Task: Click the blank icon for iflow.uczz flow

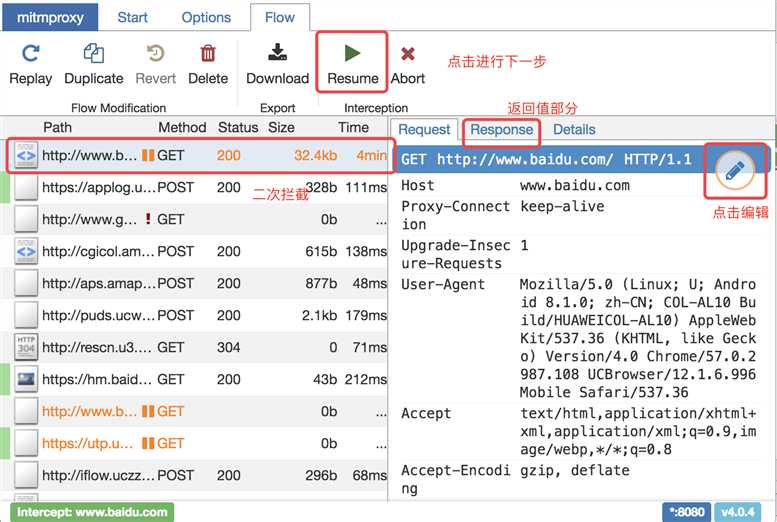Action: tap(26, 475)
